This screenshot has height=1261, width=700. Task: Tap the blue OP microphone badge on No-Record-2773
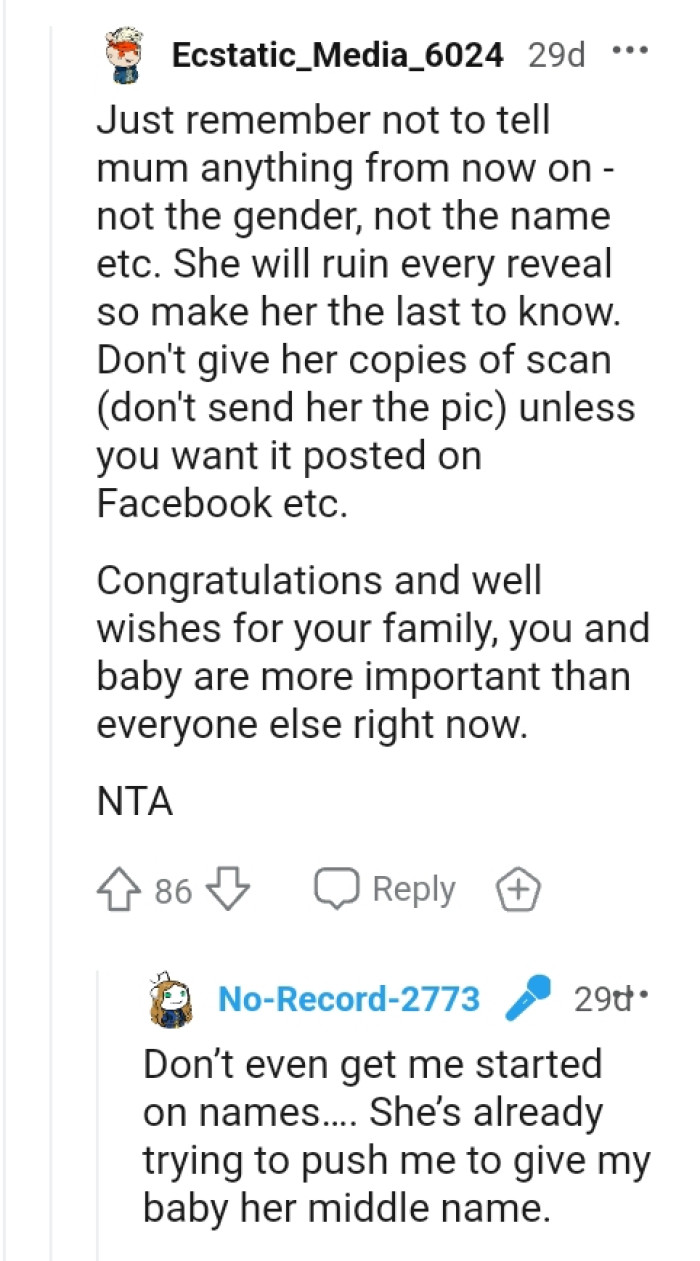pyautogui.click(x=531, y=998)
